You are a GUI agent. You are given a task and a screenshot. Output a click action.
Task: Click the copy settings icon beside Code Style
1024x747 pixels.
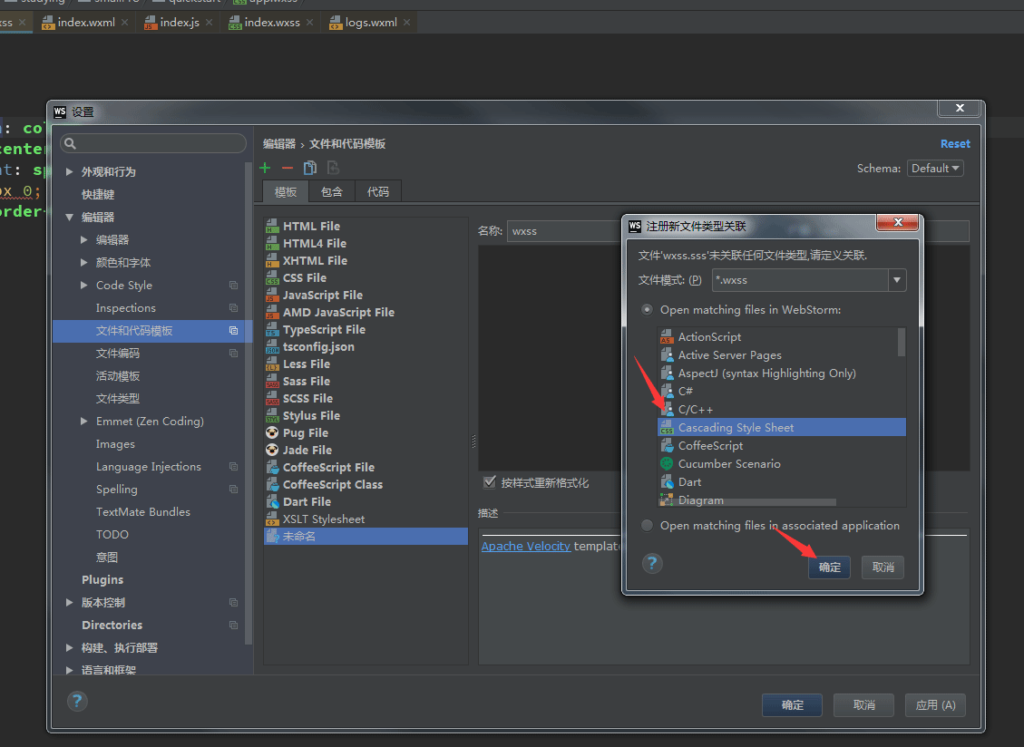click(x=233, y=285)
